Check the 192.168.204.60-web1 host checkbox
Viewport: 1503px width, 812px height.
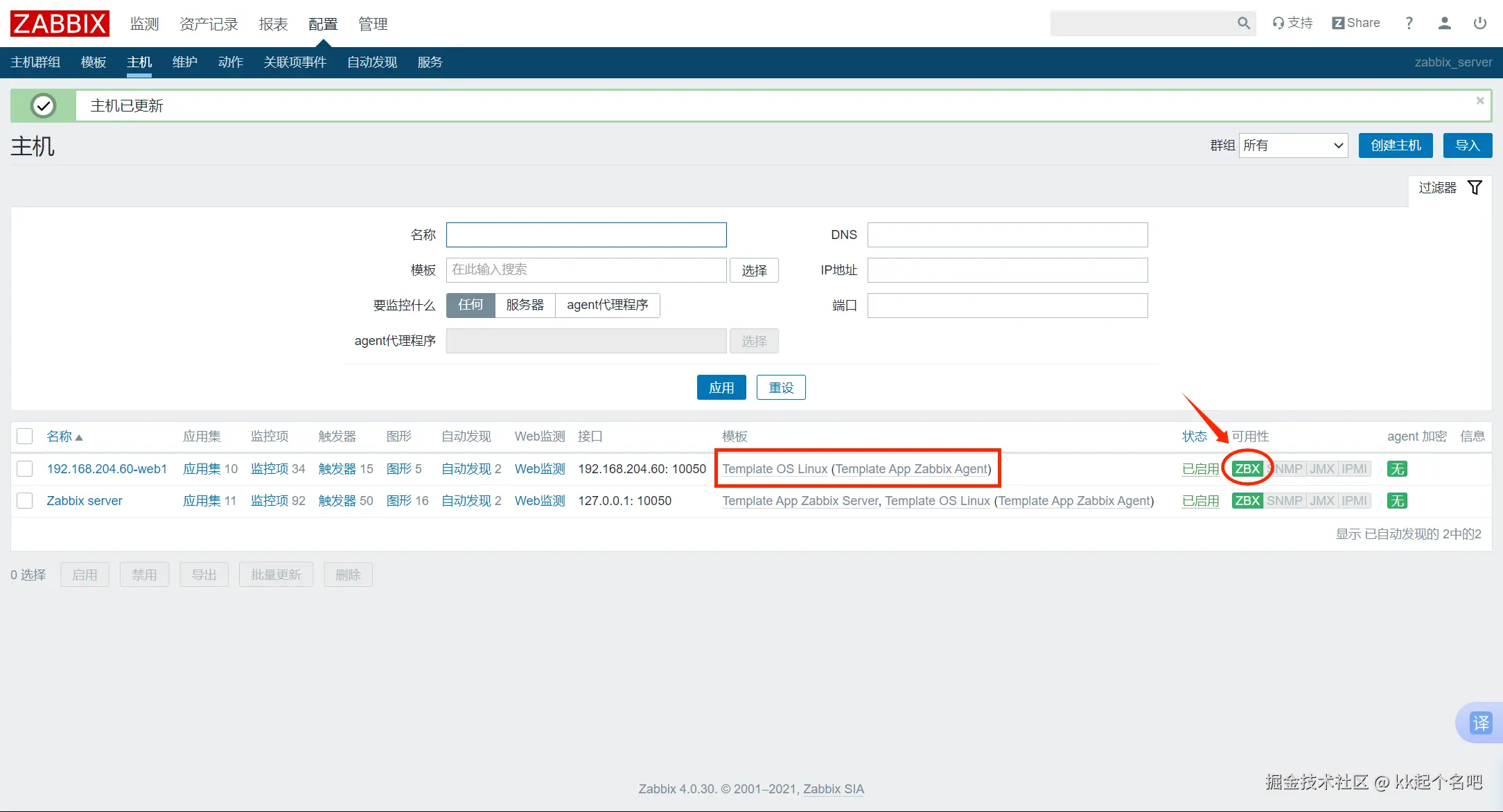(x=25, y=469)
